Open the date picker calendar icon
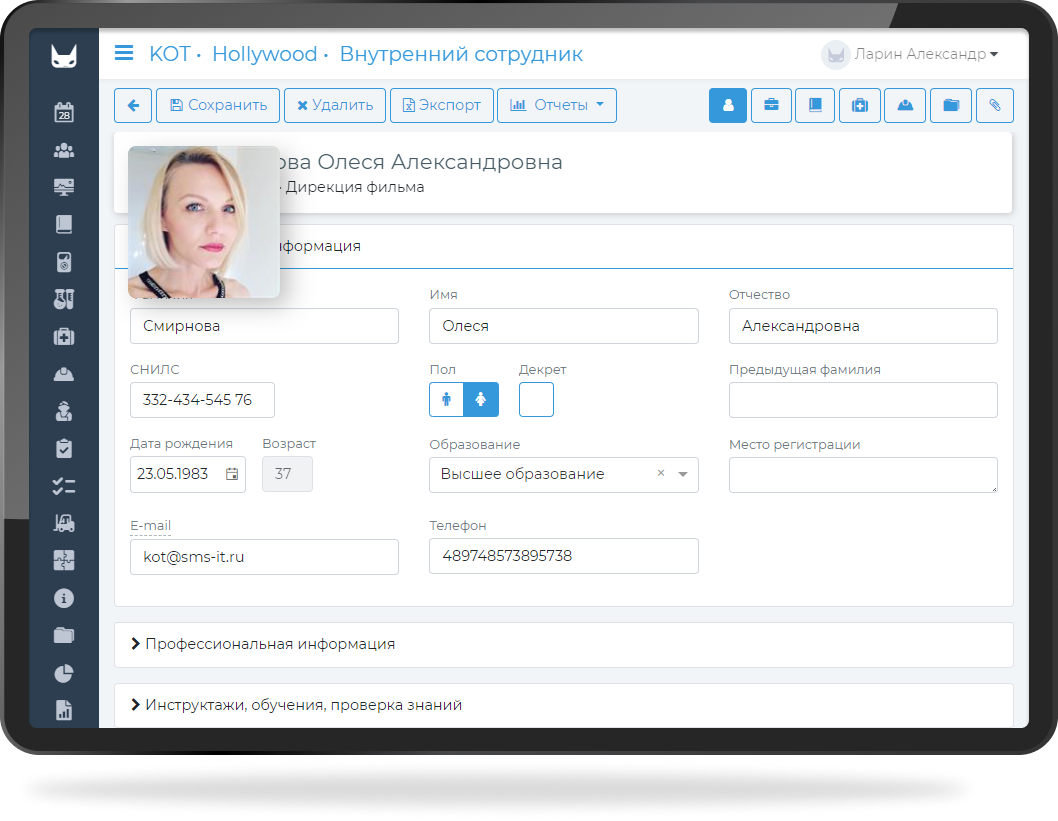Screen dimensions: 1058x821 231,474
